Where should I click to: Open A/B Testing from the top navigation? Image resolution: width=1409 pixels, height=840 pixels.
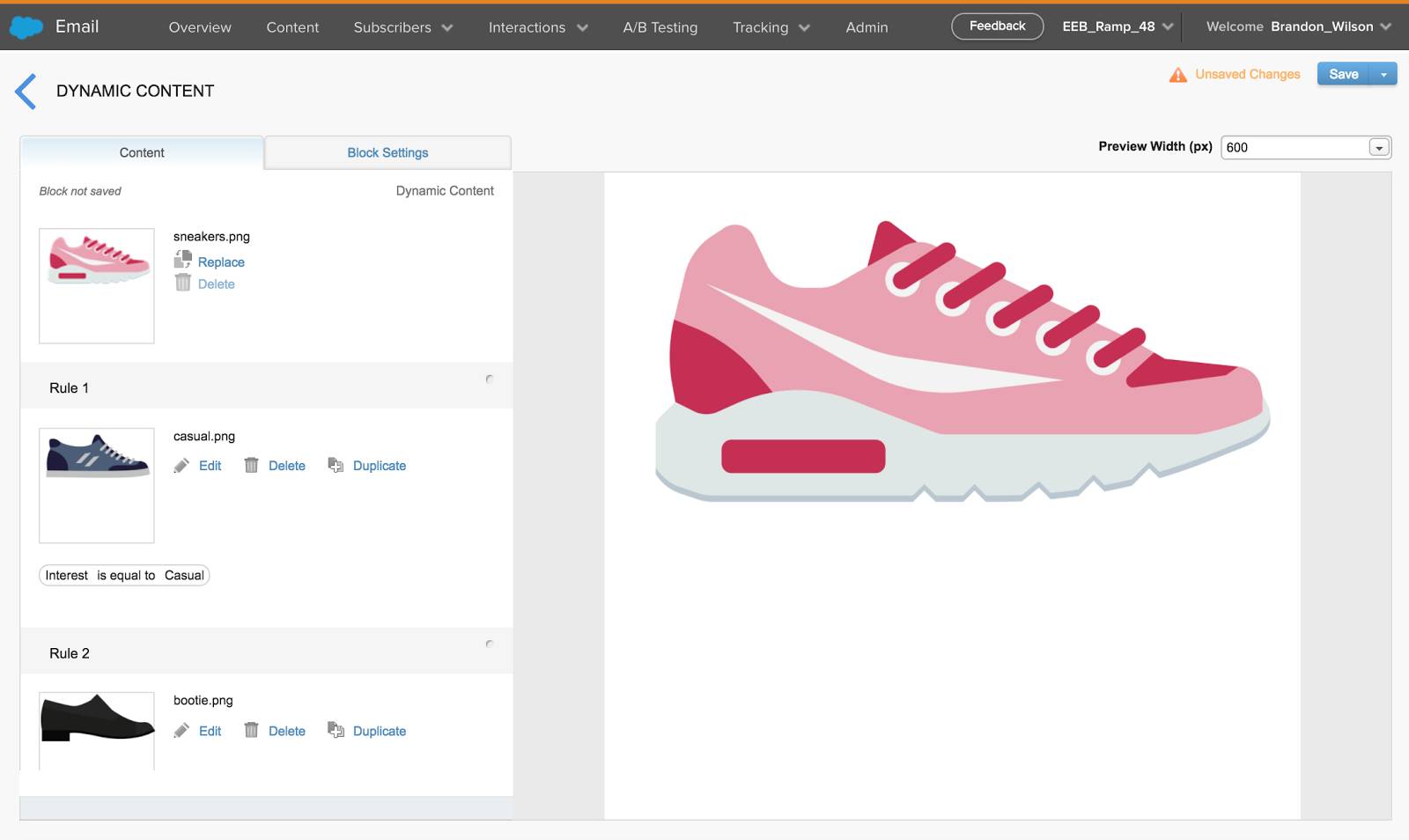coord(659,27)
